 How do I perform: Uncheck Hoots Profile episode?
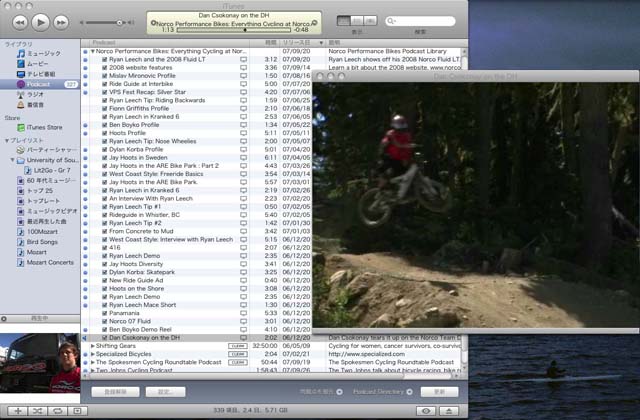(105, 133)
